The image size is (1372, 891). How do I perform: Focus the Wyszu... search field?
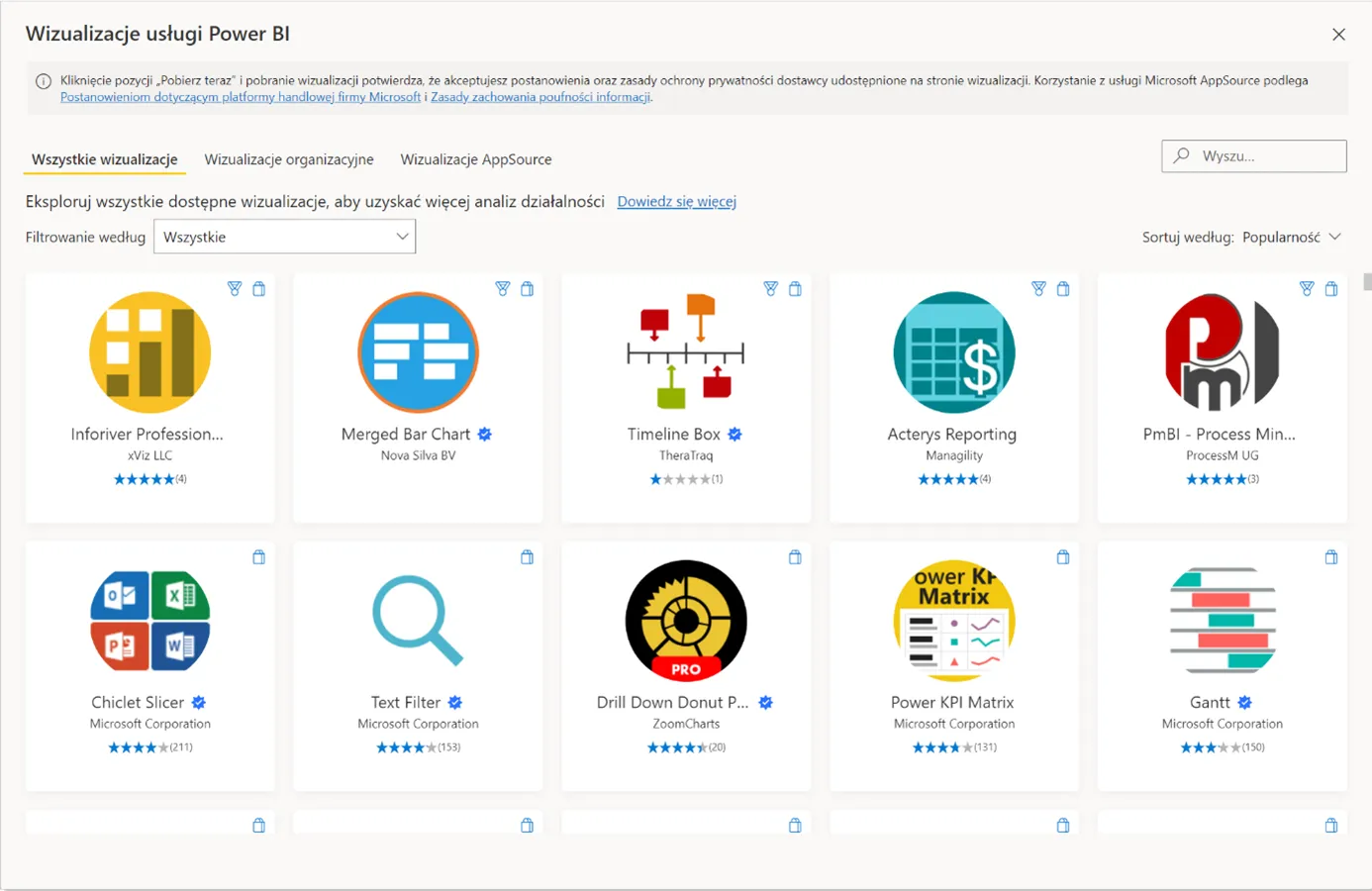coord(1254,156)
